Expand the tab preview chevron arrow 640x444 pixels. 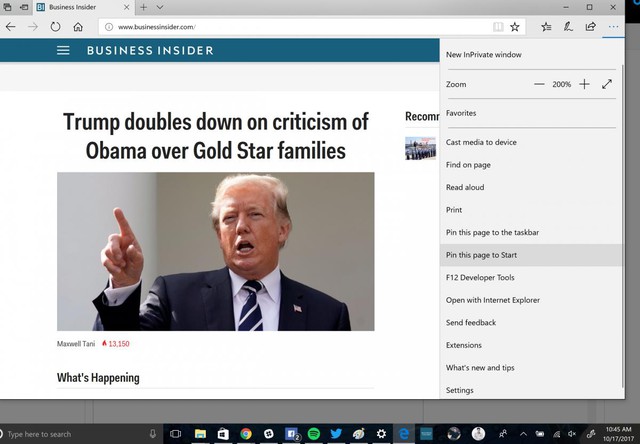tap(160, 7)
